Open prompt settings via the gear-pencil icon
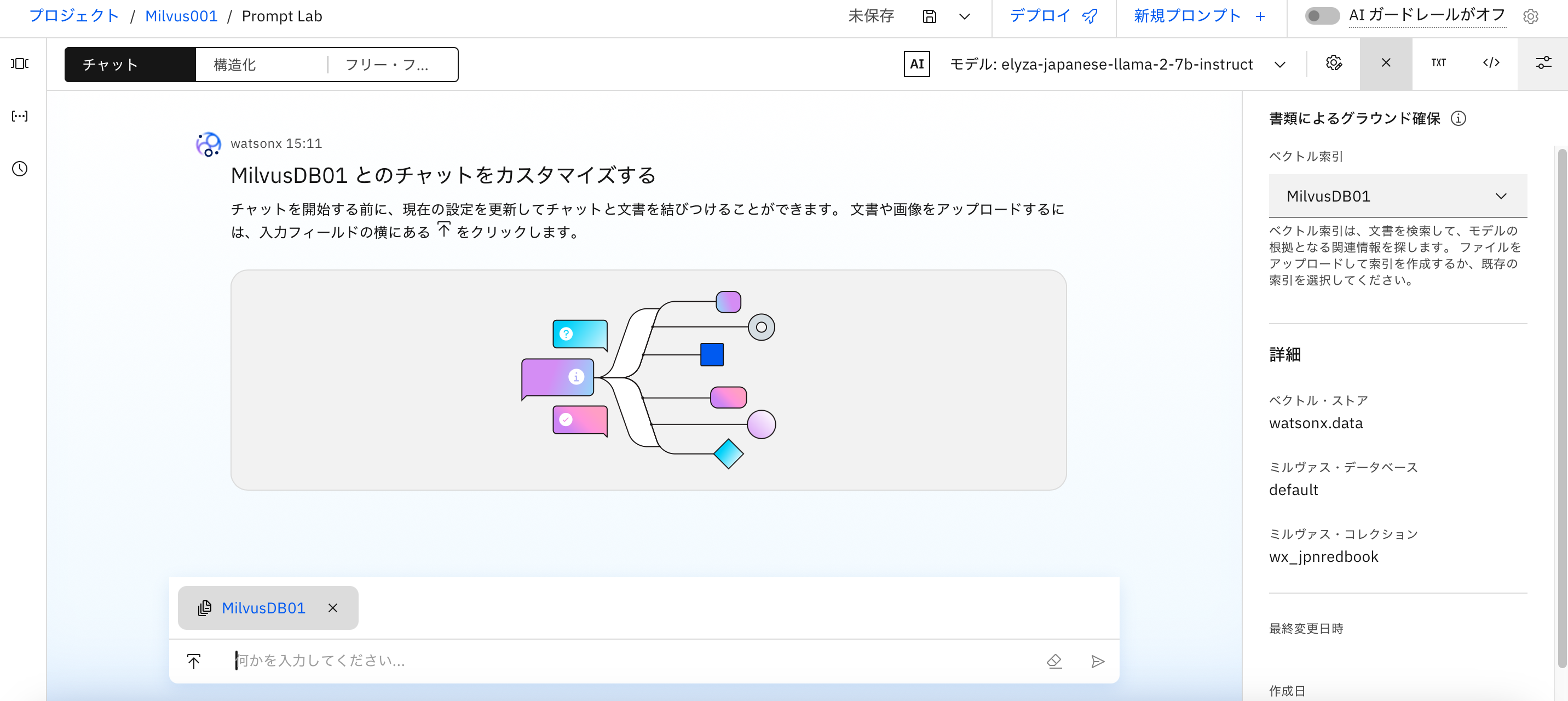The image size is (1568, 701). (1334, 63)
